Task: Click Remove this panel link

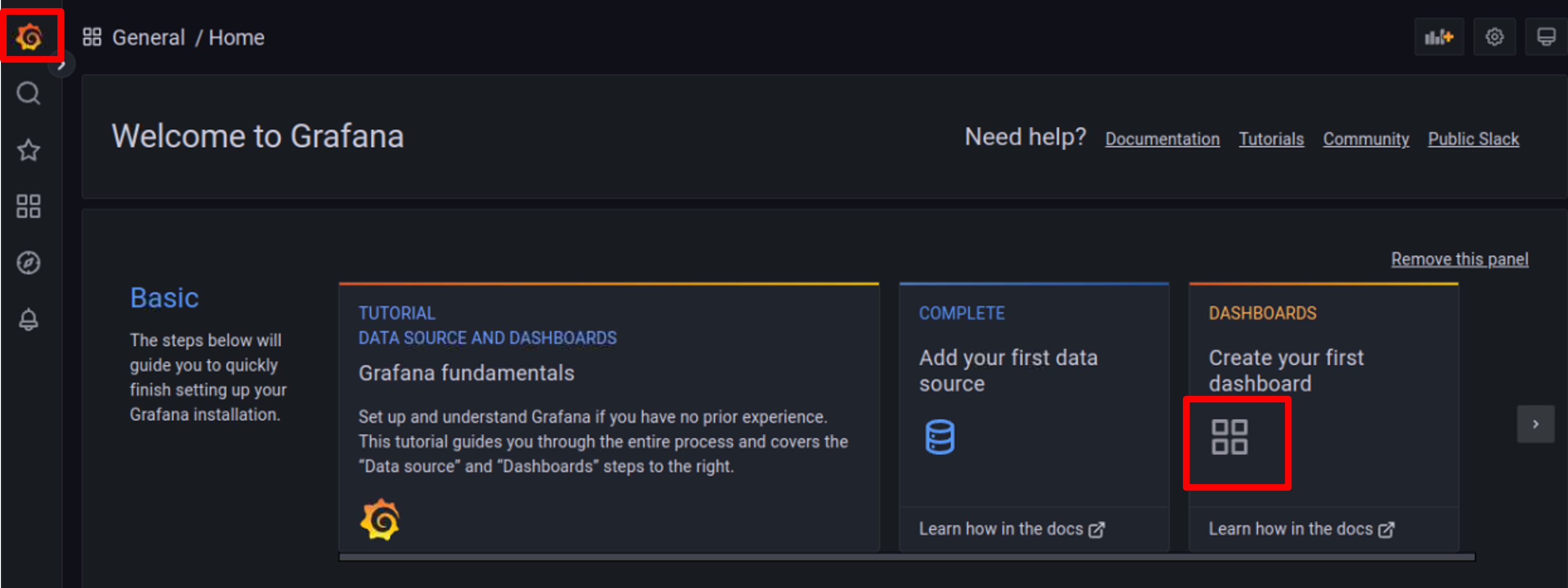Action: pos(1459,259)
